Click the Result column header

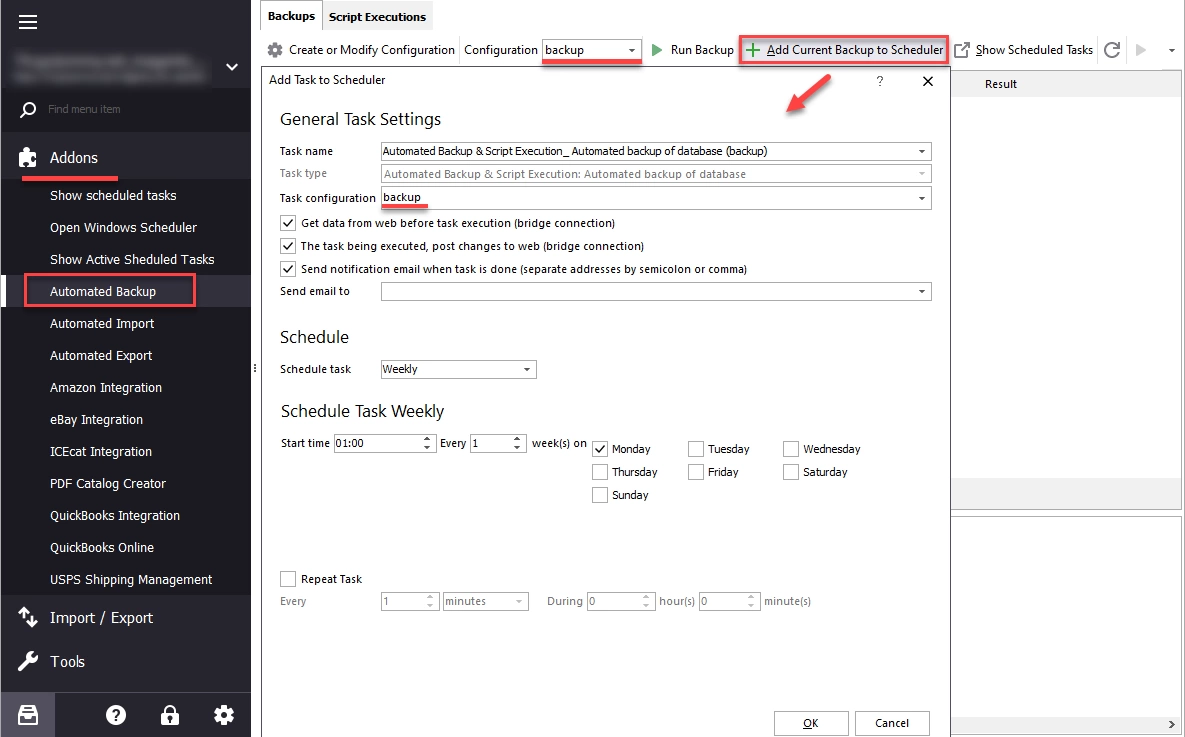[x=1001, y=84]
